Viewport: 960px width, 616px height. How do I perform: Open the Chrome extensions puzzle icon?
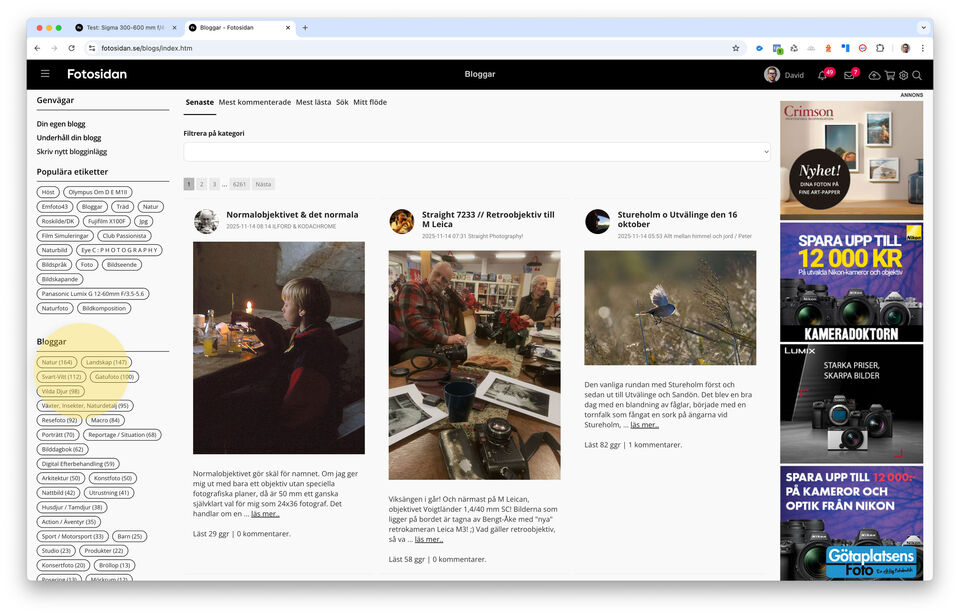(880, 48)
